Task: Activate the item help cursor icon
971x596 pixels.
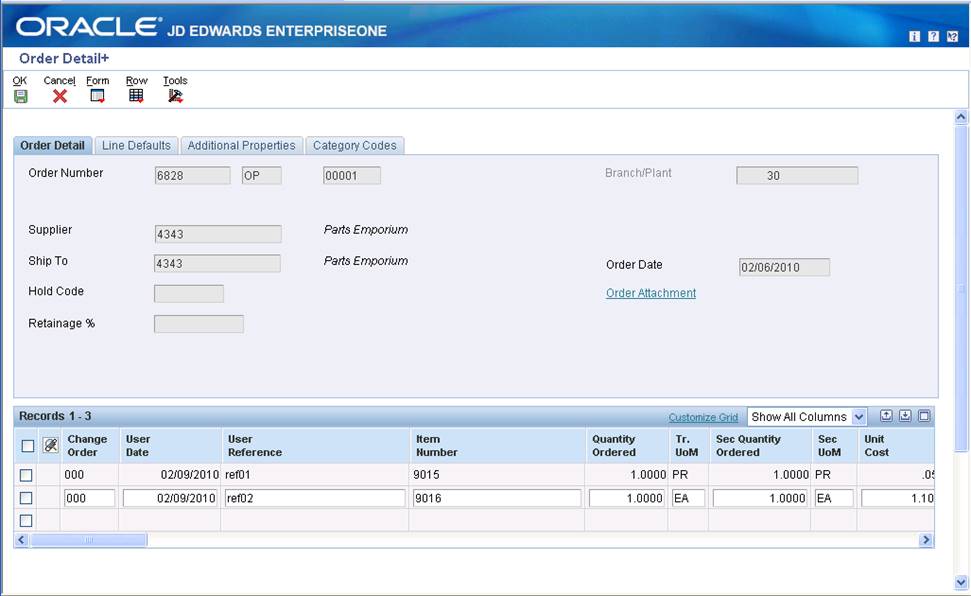Action: point(952,37)
